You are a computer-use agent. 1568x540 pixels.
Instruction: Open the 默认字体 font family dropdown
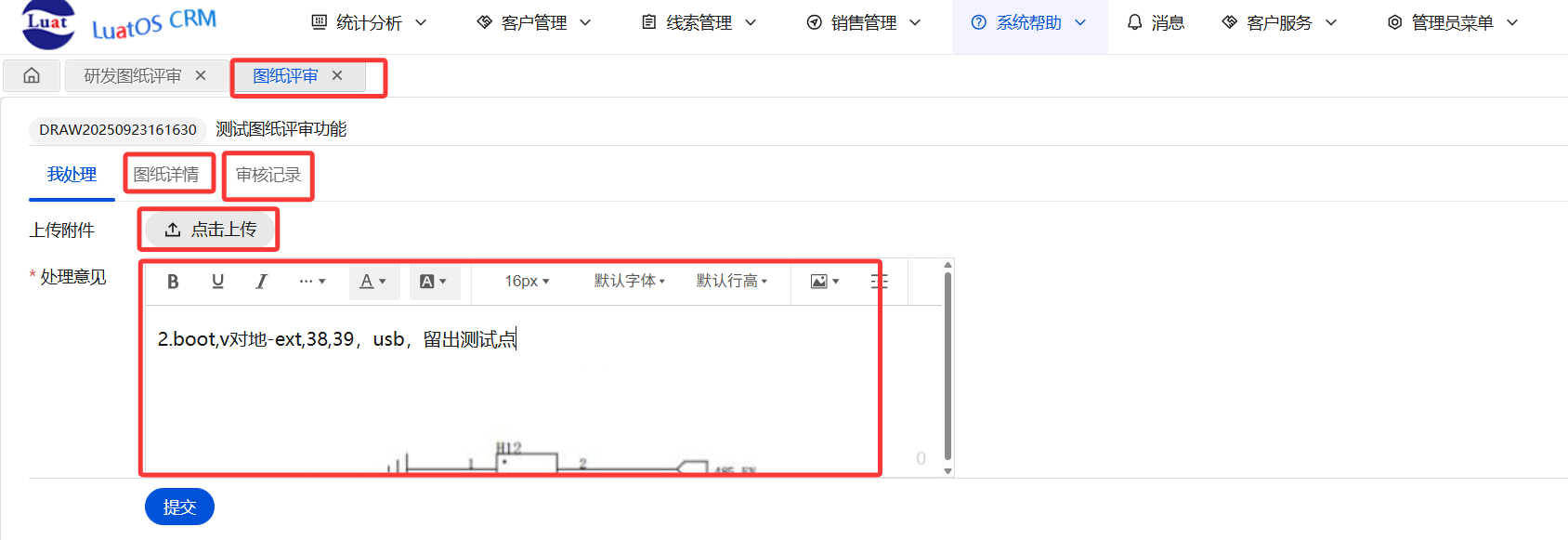(x=630, y=281)
